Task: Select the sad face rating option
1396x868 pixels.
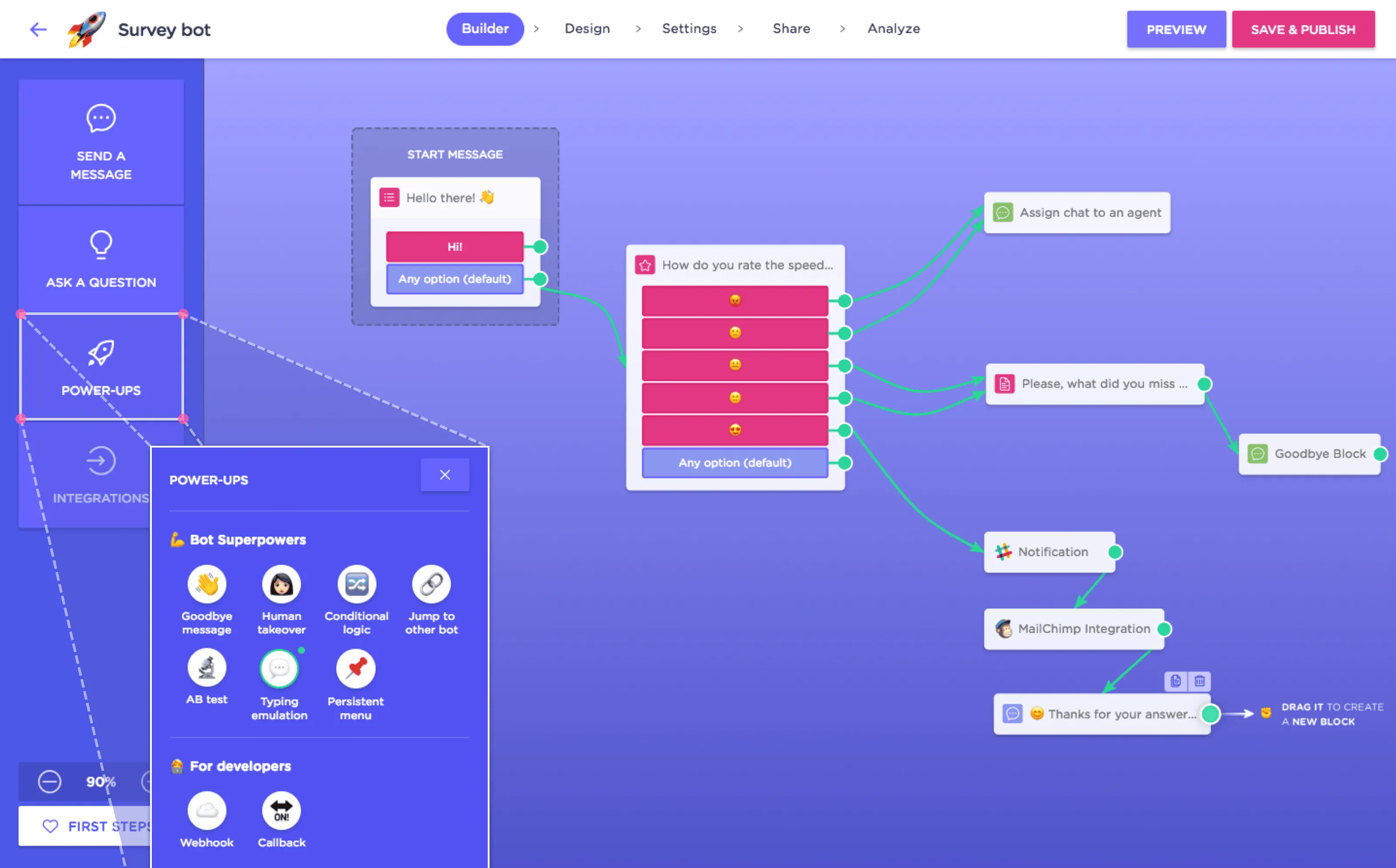Action: pos(735,333)
